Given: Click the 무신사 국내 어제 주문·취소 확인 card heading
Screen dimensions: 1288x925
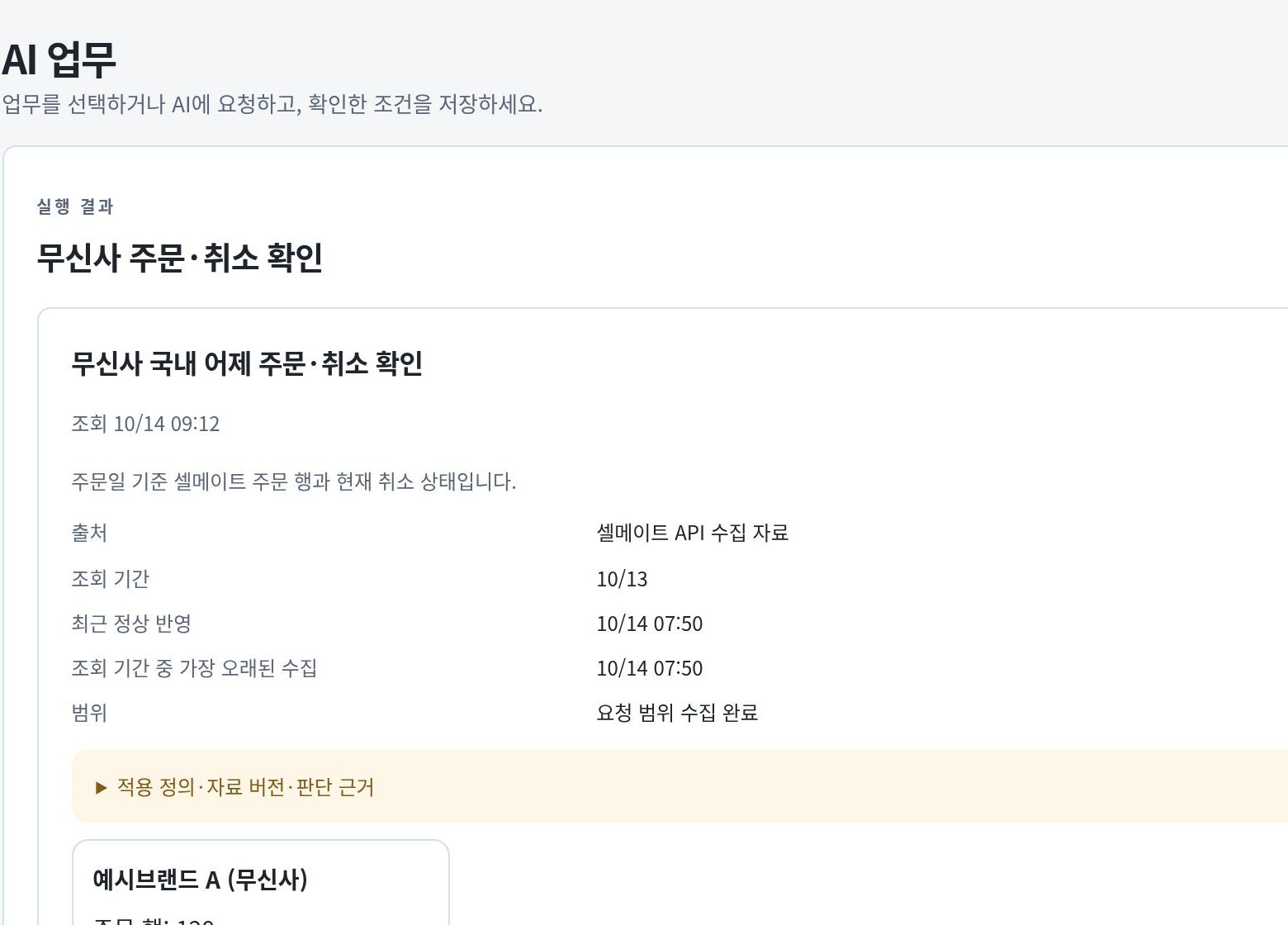Looking at the screenshot, I should tap(247, 363).
